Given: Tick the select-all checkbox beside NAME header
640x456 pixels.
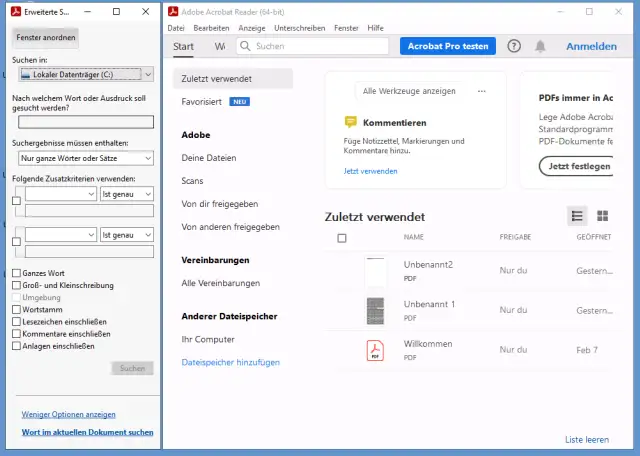Looking at the screenshot, I should click(342, 238).
